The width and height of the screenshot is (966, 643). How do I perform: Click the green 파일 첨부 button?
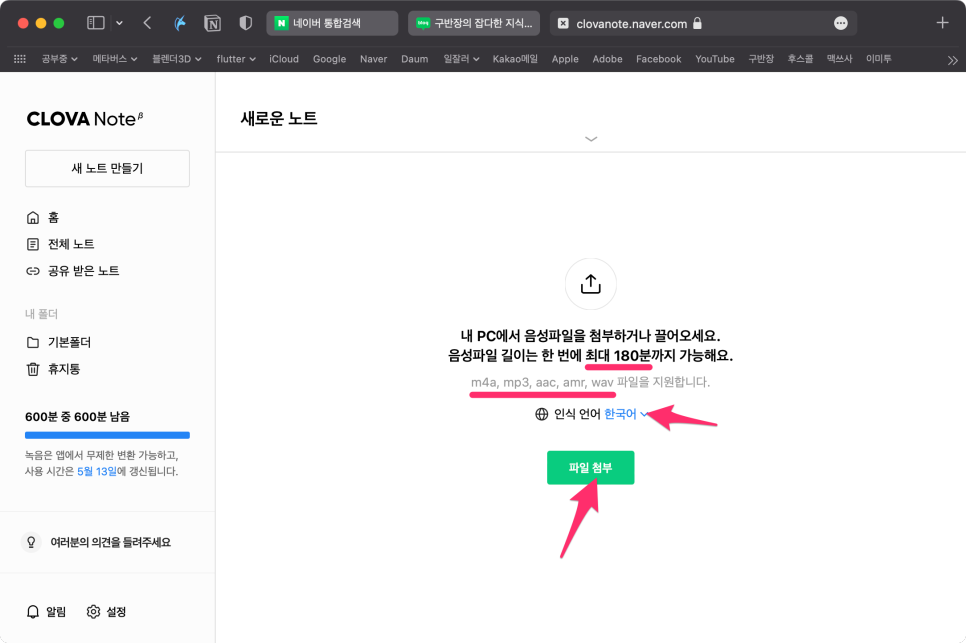click(590, 467)
